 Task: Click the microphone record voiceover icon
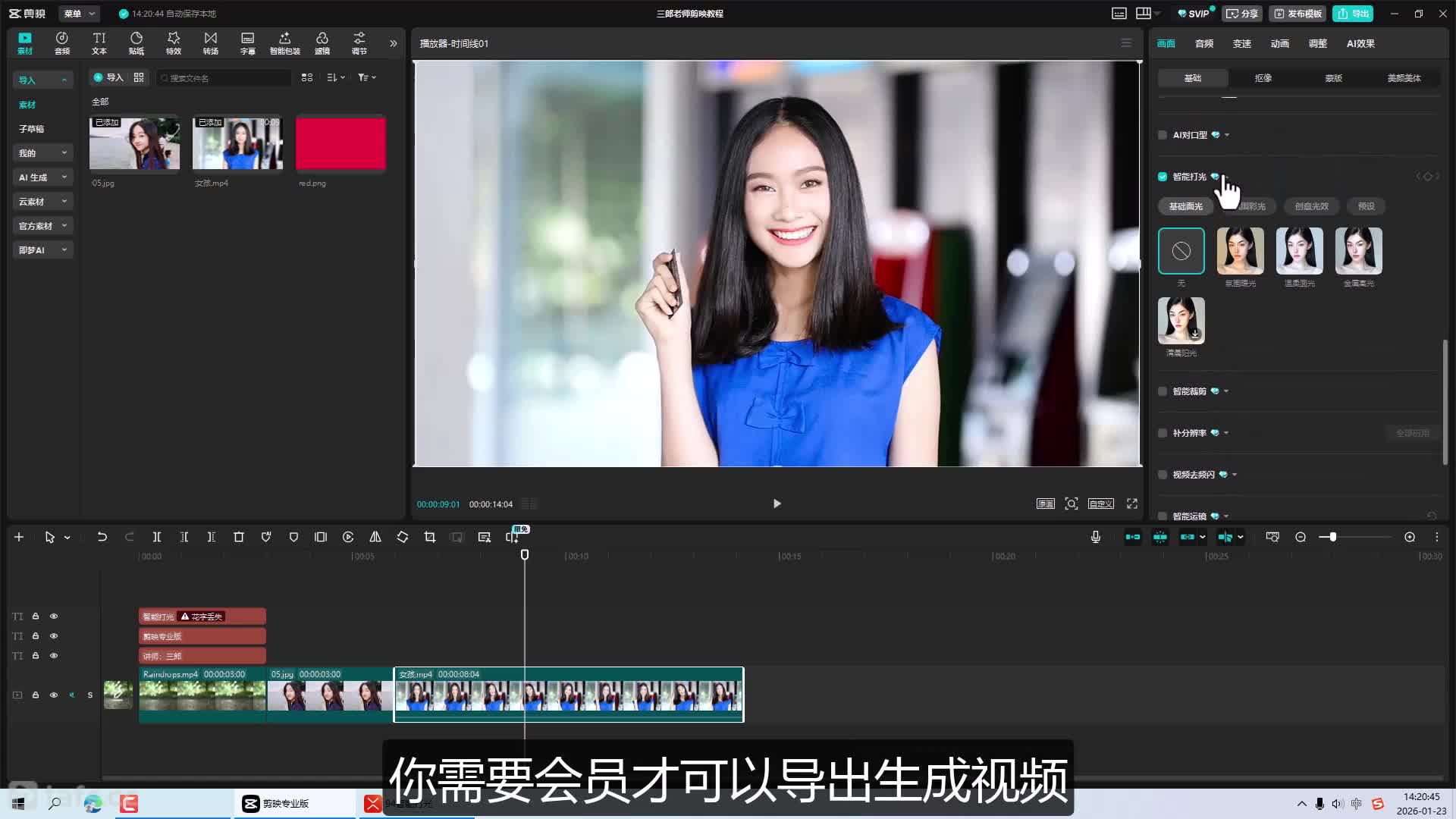[1096, 537]
